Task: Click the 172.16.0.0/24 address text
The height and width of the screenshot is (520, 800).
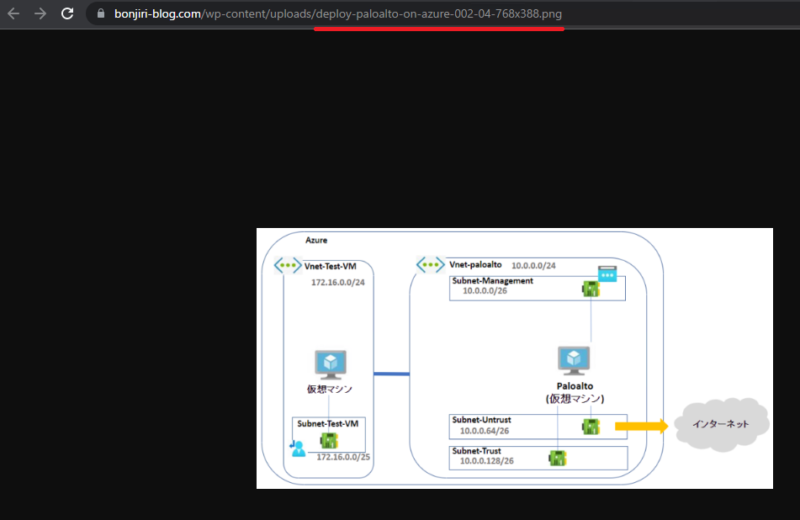Action: [338, 282]
